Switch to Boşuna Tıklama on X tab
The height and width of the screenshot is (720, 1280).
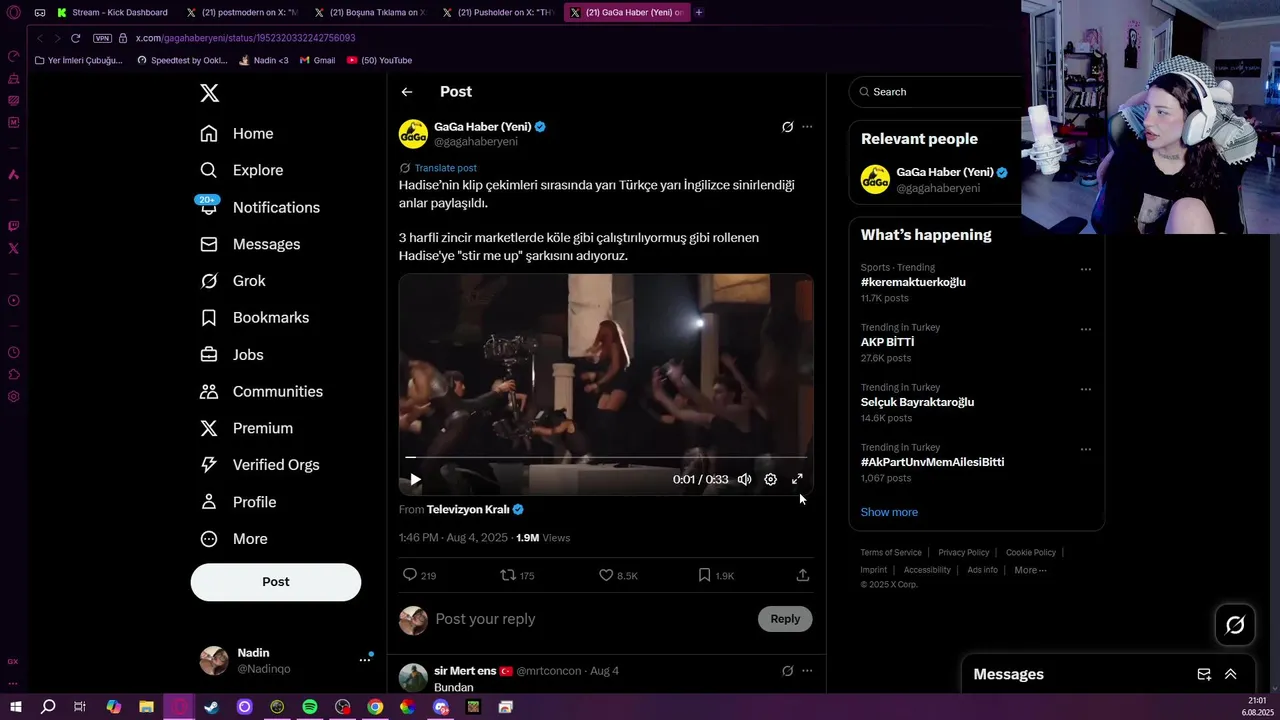click(x=370, y=13)
